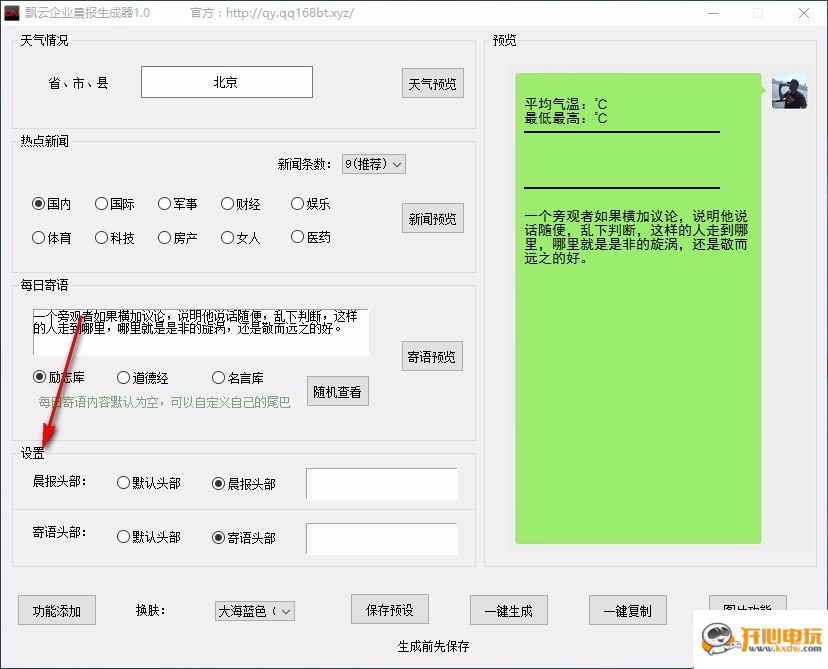
Task: Click the 生成前先保存 hint text
Action: click(433, 646)
